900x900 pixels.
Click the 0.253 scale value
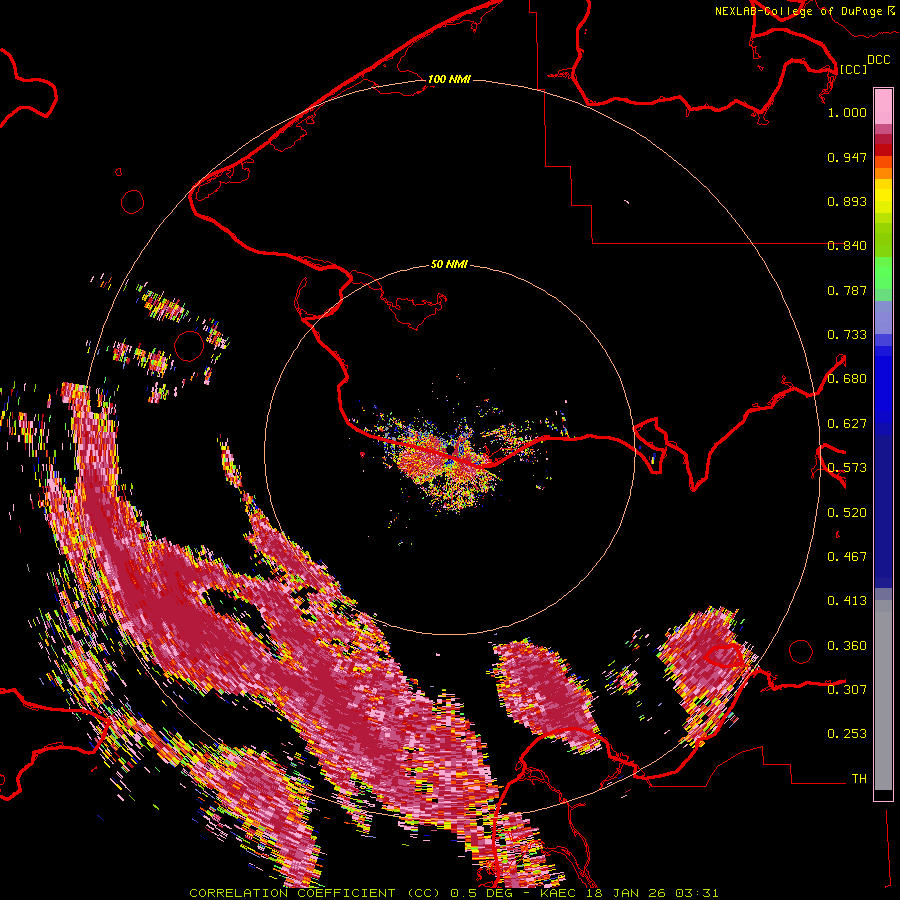coord(847,734)
